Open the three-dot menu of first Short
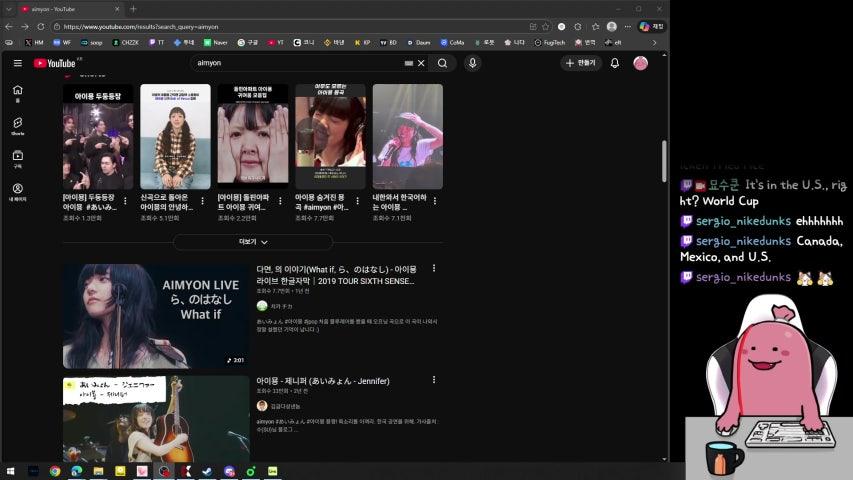 pyautogui.click(x=125, y=201)
